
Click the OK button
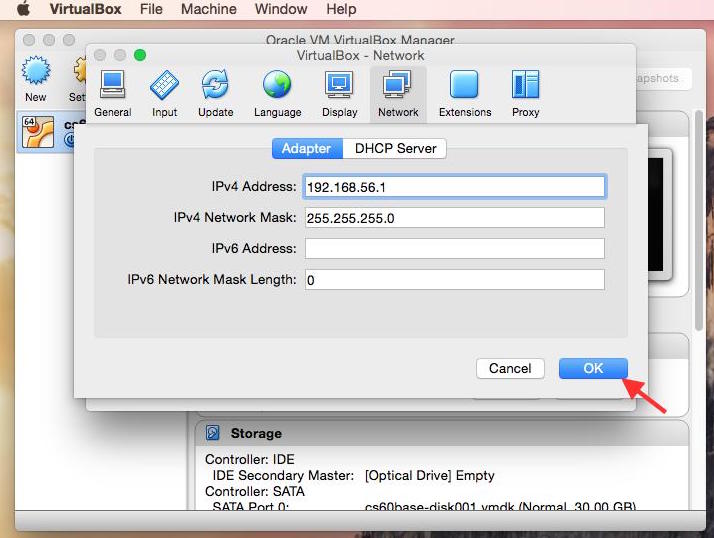point(593,368)
